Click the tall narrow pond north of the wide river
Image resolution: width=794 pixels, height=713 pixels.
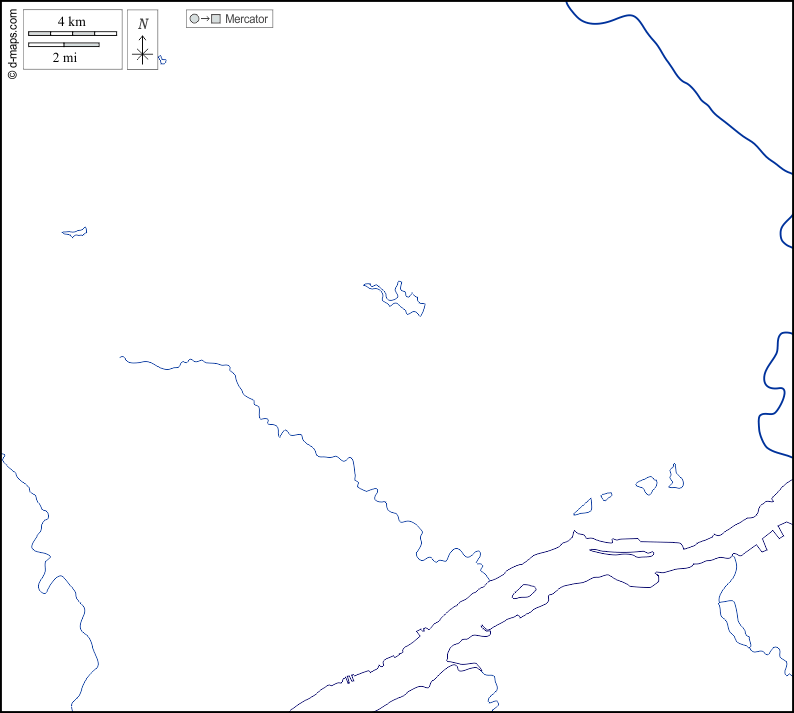tap(677, 476)
